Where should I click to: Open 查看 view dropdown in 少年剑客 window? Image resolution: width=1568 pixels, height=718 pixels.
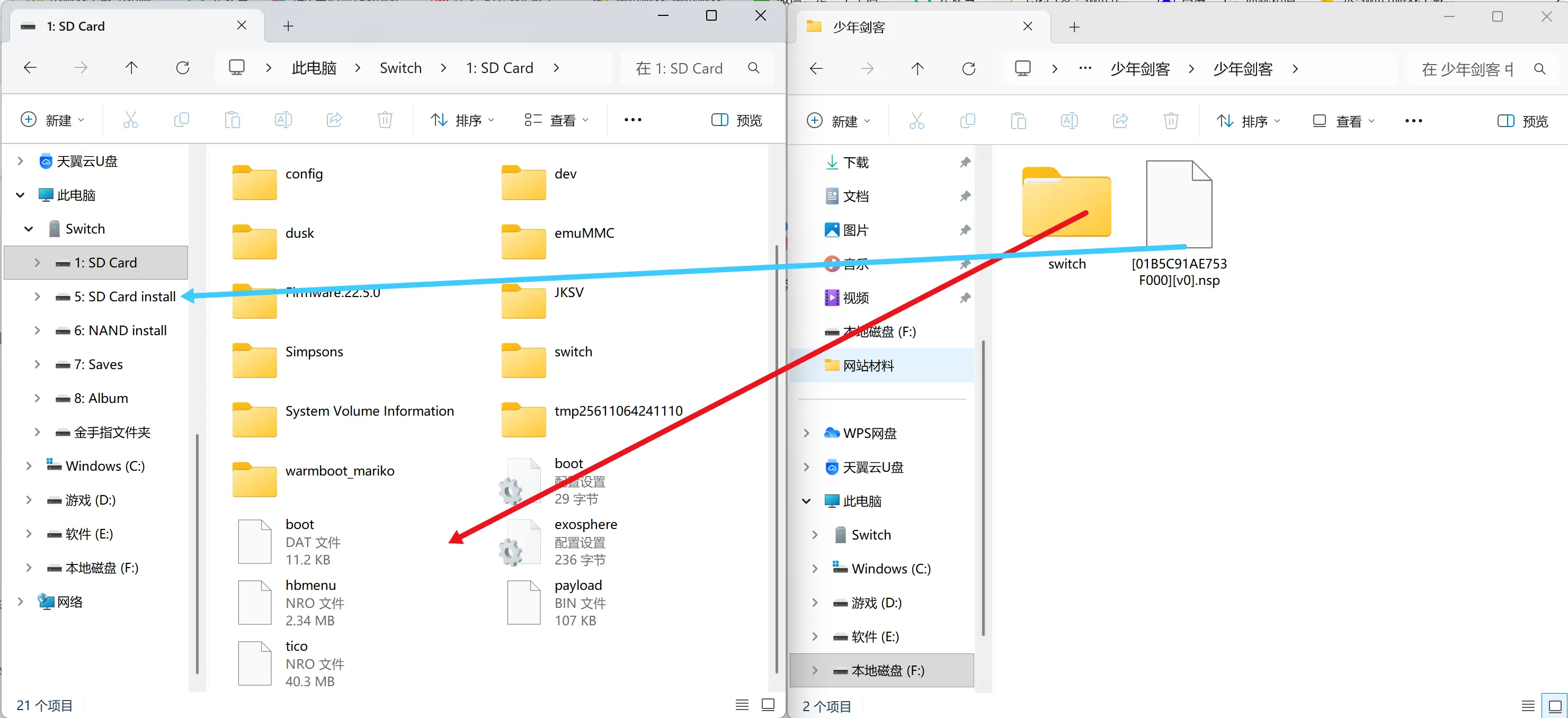(1343, 121)
